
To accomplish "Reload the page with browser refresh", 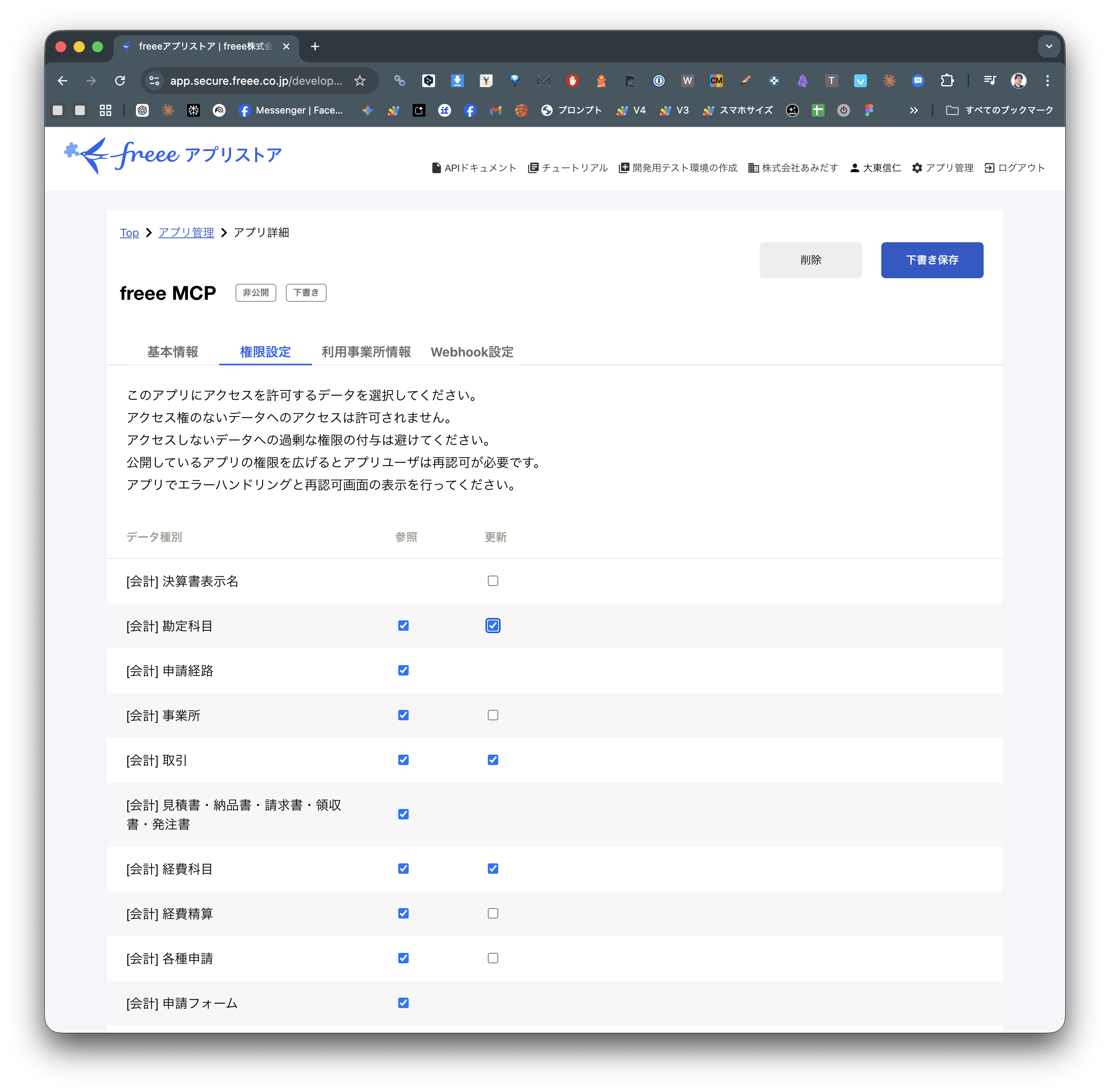I will 120,81.
